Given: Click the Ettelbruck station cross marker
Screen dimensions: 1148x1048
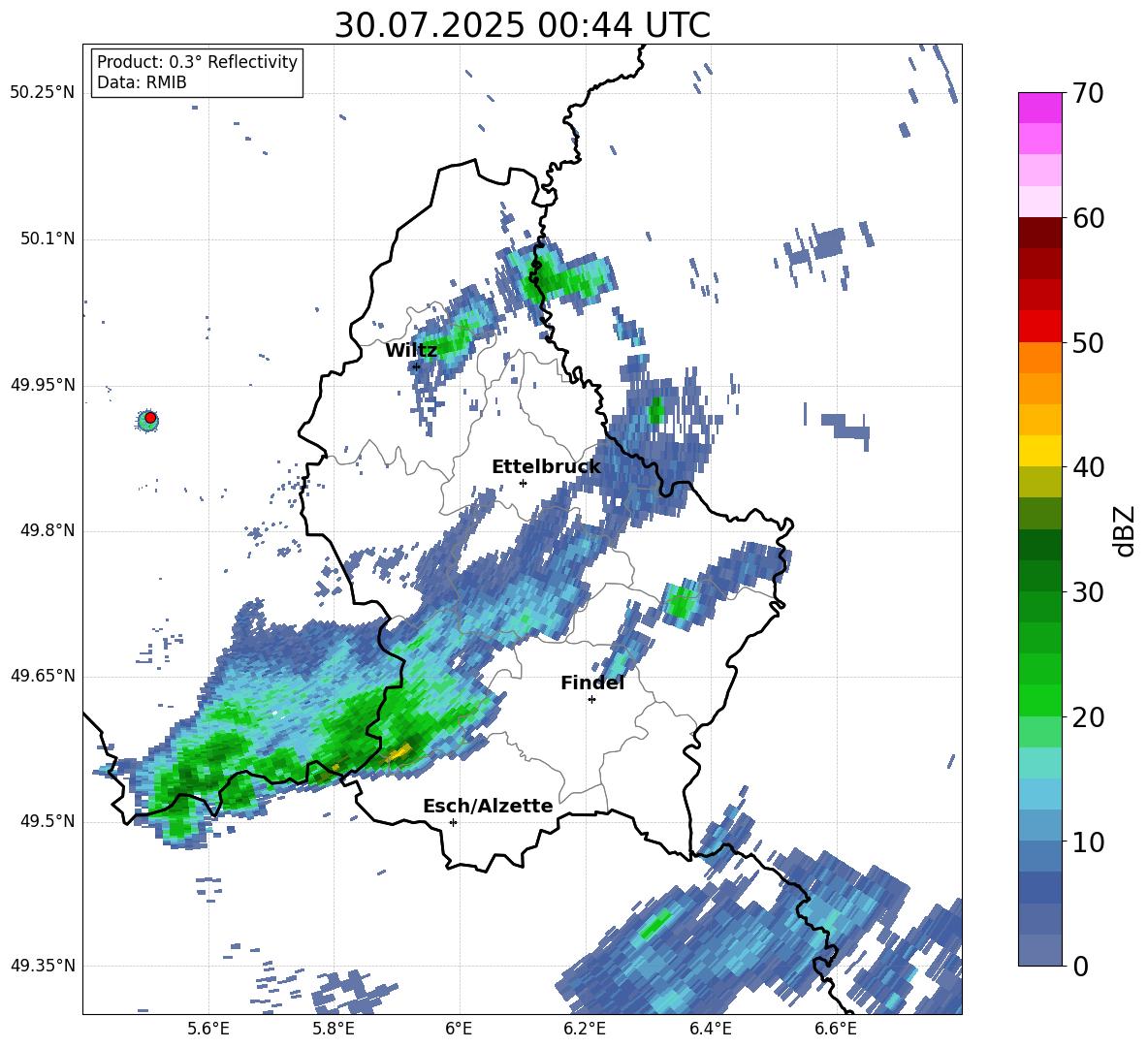Looking at the screenshot, I should tap(523, 483).
